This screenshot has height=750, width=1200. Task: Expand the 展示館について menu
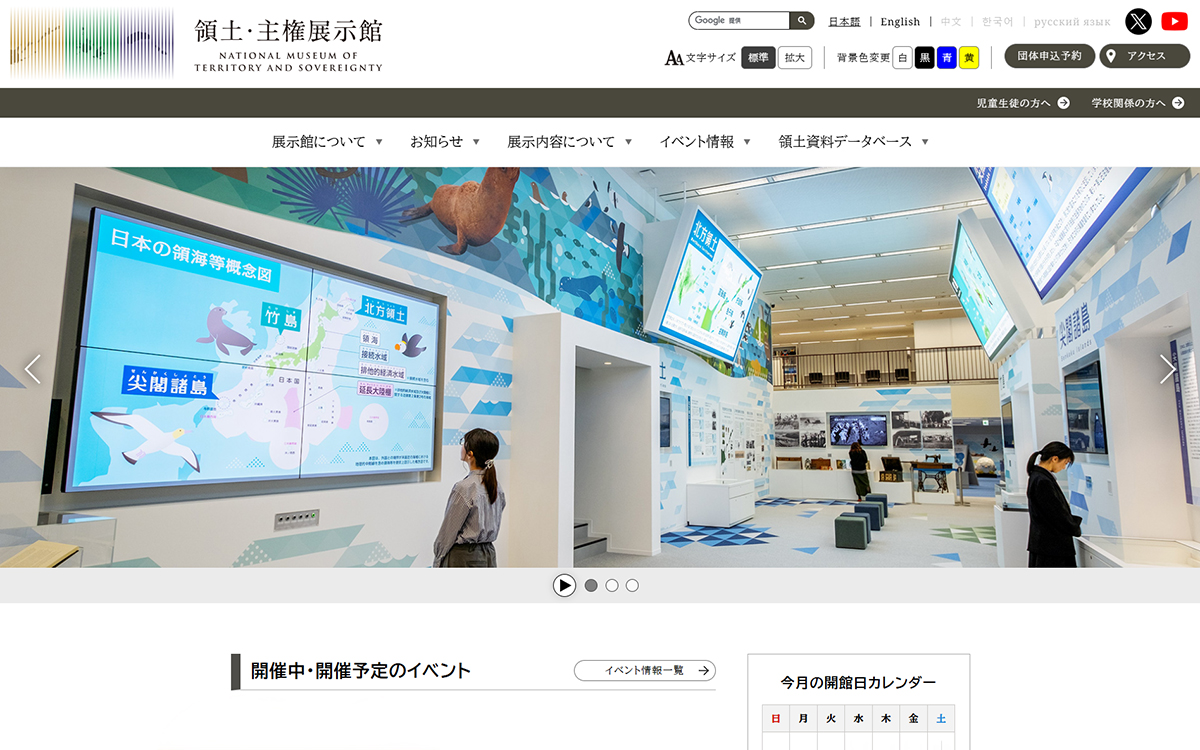click(327, 142)
